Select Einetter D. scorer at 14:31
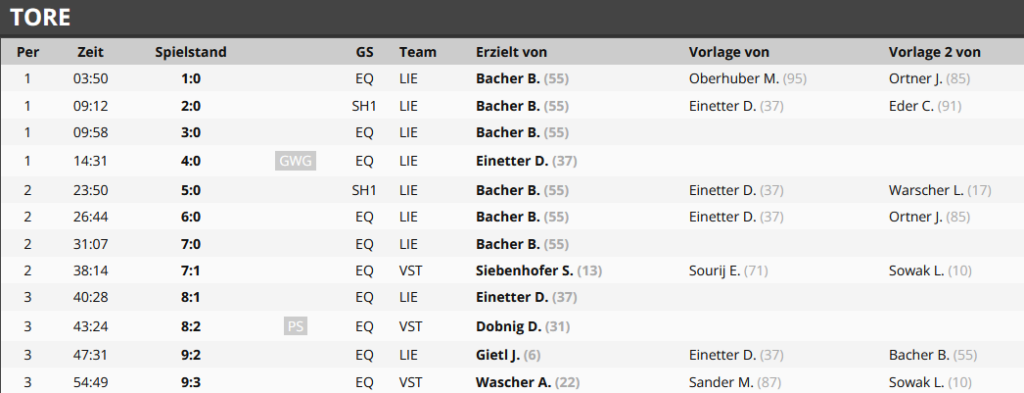Screen dimensions: 1024x393 click(512, 161)
